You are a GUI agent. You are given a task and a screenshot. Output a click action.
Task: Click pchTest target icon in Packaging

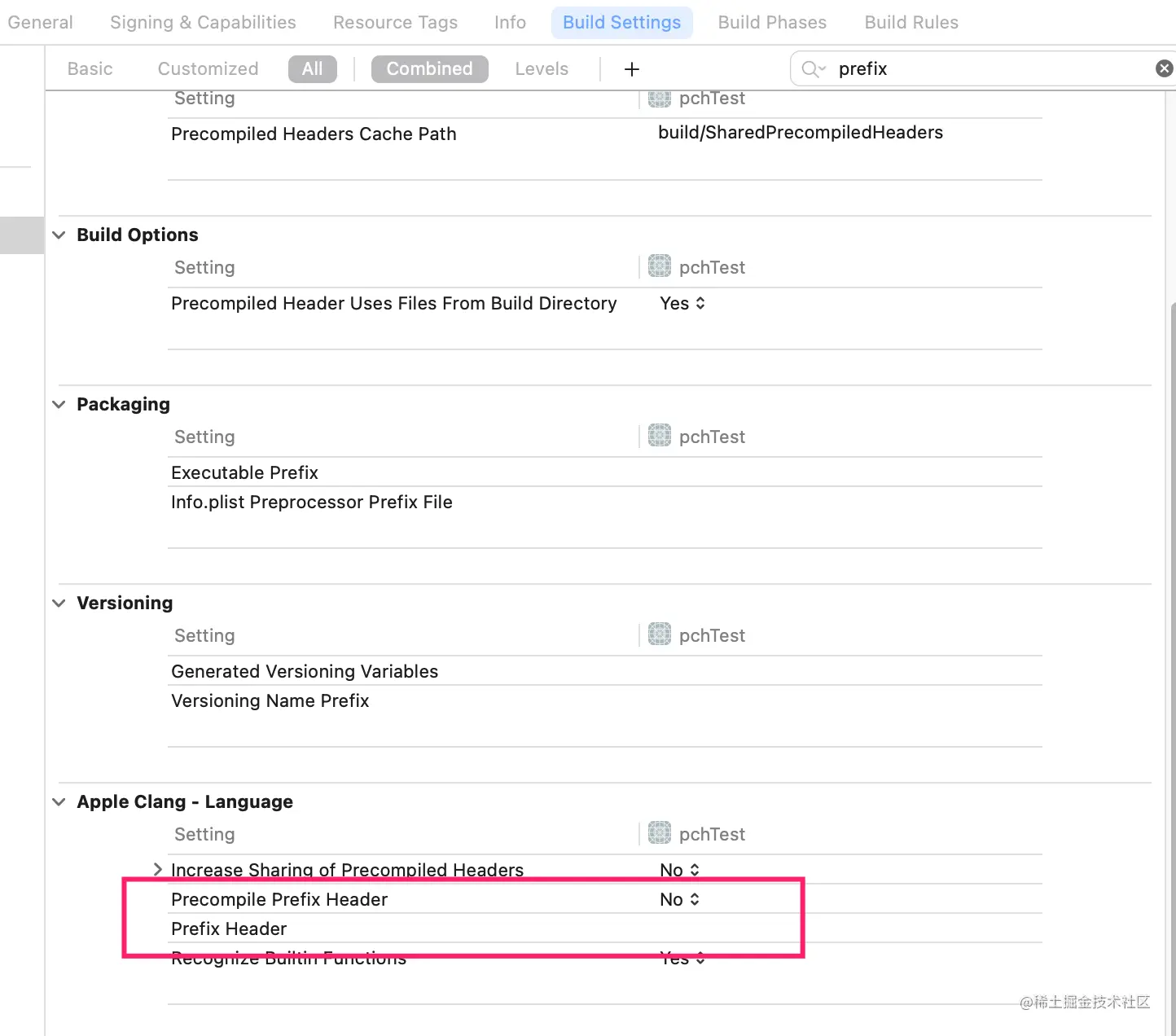[x=660, y=435]
